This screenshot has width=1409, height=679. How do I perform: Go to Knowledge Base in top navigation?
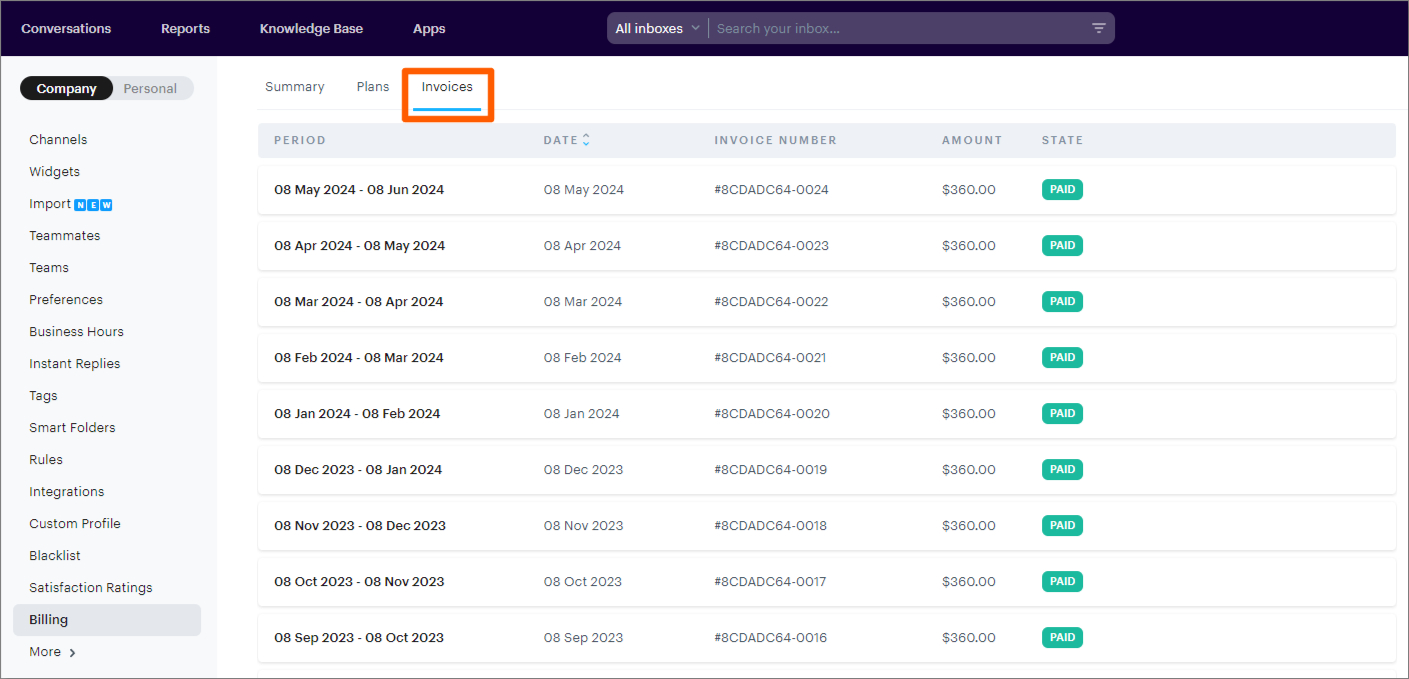click(311, 28)
